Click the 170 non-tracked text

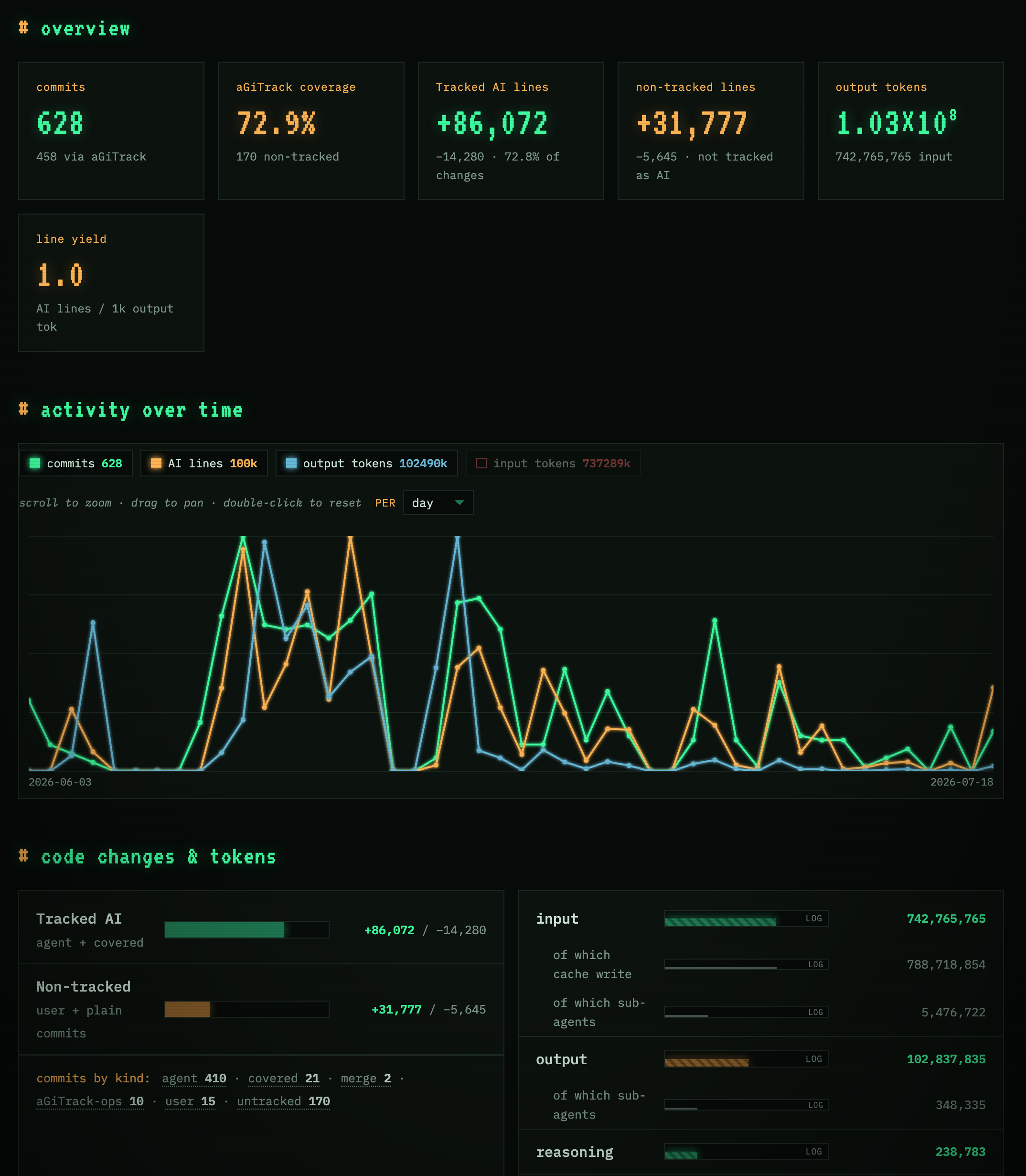point(288,156)
